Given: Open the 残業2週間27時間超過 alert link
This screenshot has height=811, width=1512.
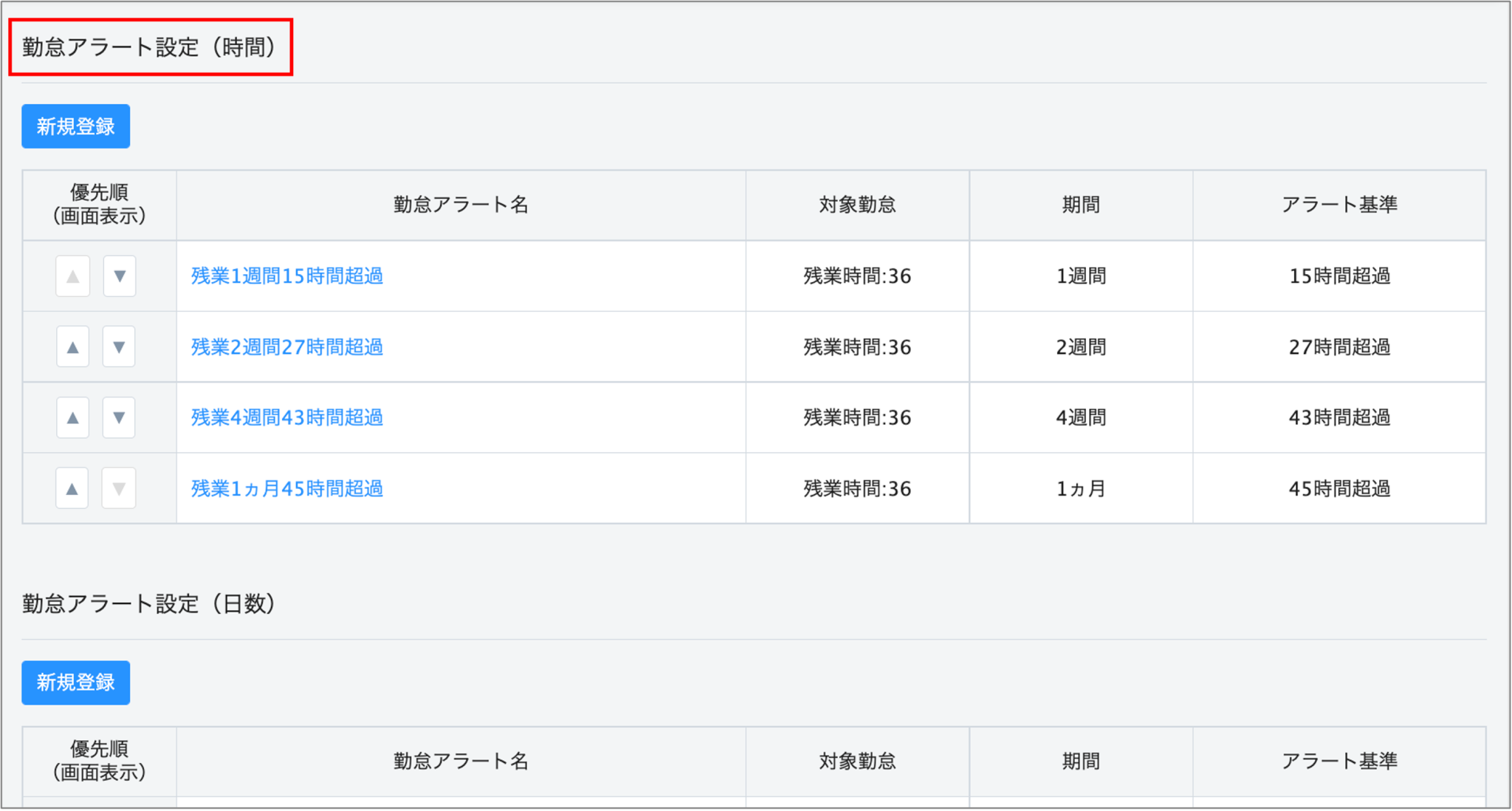Looking at the screenshot, I should click(286, 347).
